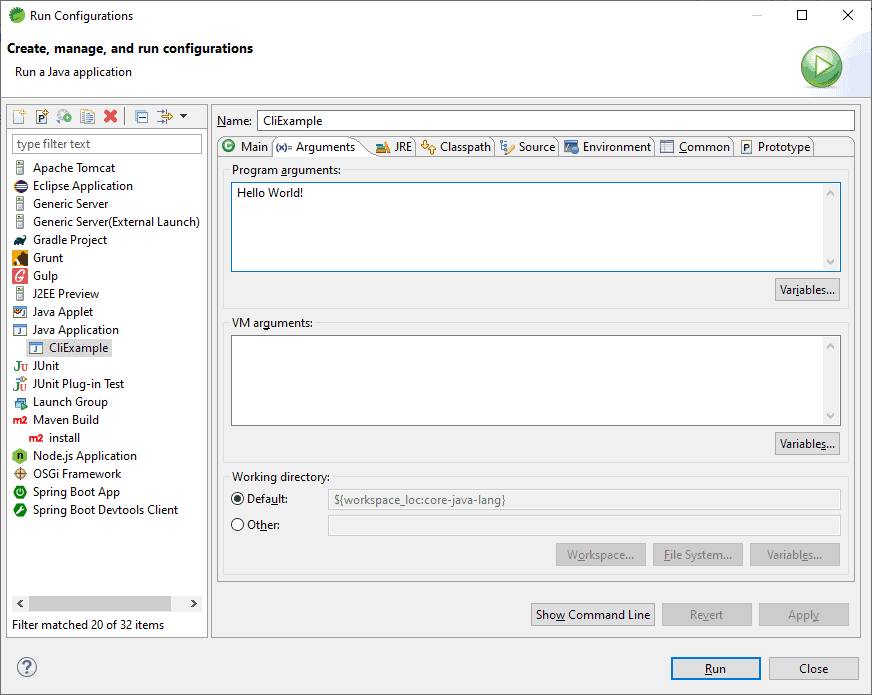Delete the selected launch configuration
Viewport: 872px width, 695px height.
110,117
